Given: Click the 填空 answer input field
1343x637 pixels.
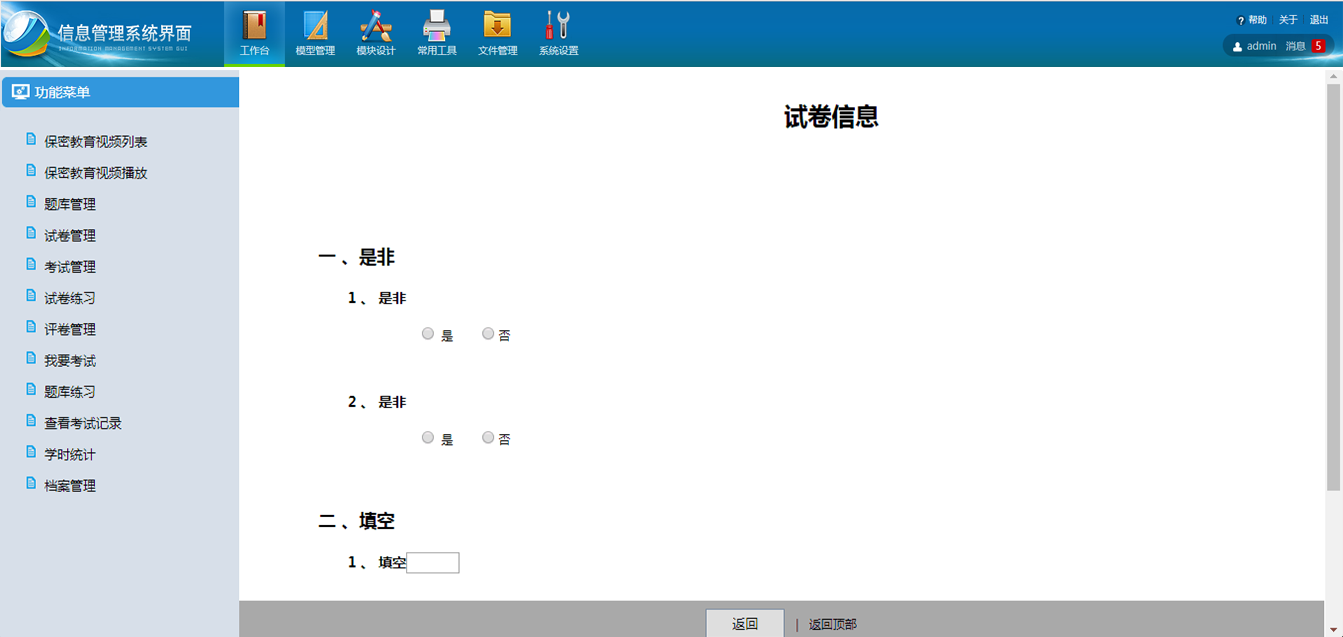Looking at the screenshot, I should click(x=433, y=563).
